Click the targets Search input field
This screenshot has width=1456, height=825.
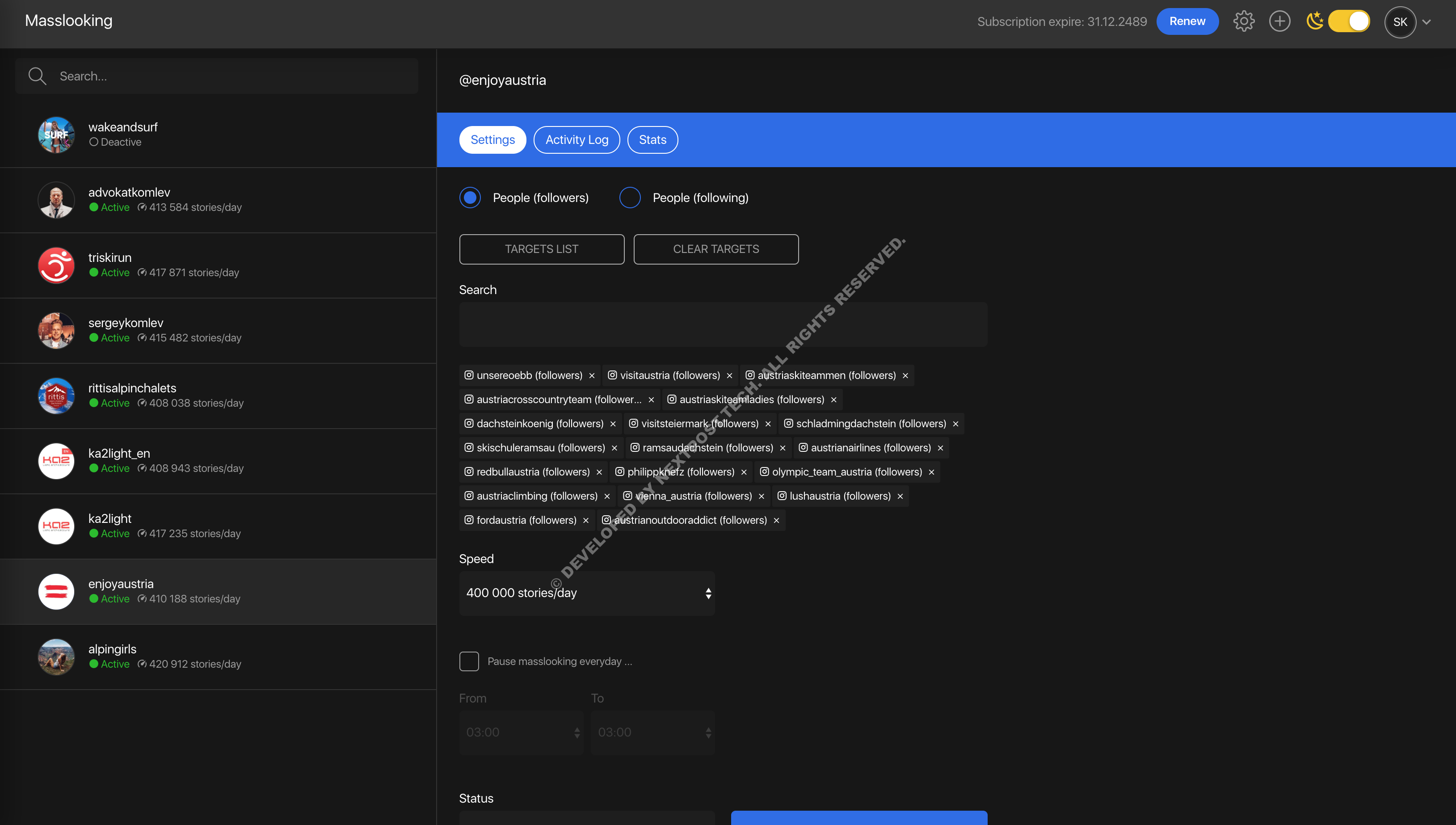coord(723,324)
